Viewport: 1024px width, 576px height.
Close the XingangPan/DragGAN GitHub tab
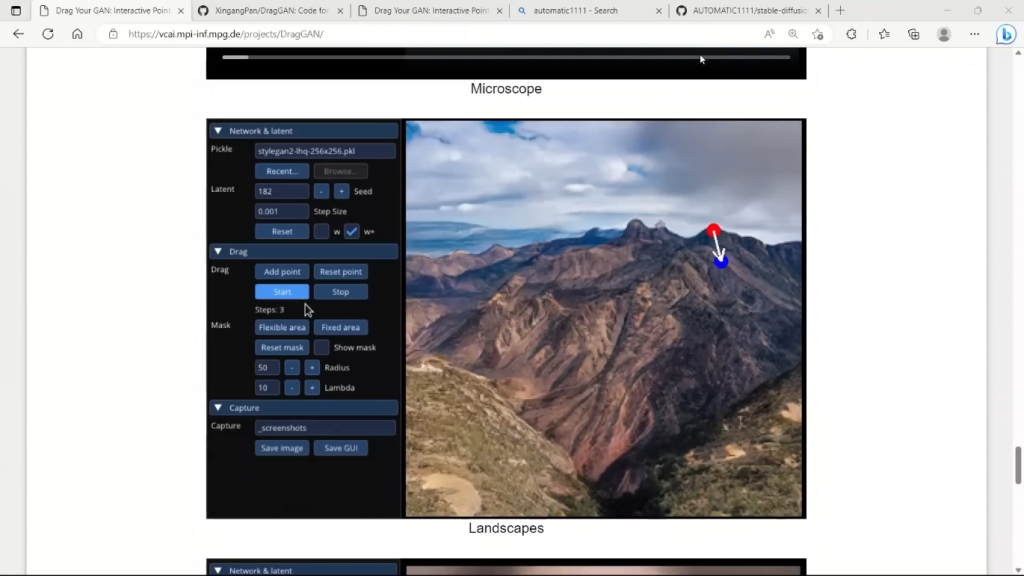pos(340,10)
